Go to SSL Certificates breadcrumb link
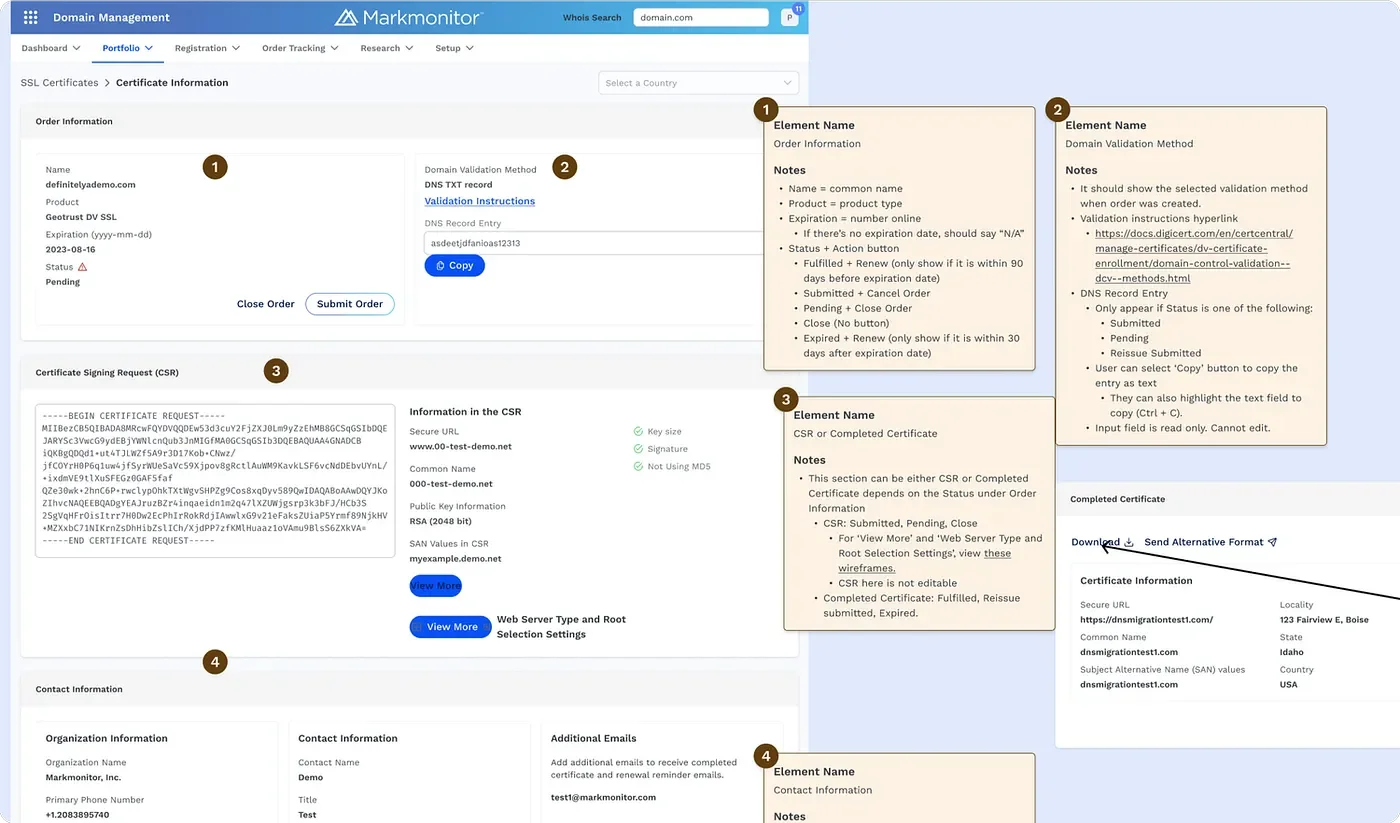The height and width of the screenshot is (823, 1400). [x=59, y=83]
